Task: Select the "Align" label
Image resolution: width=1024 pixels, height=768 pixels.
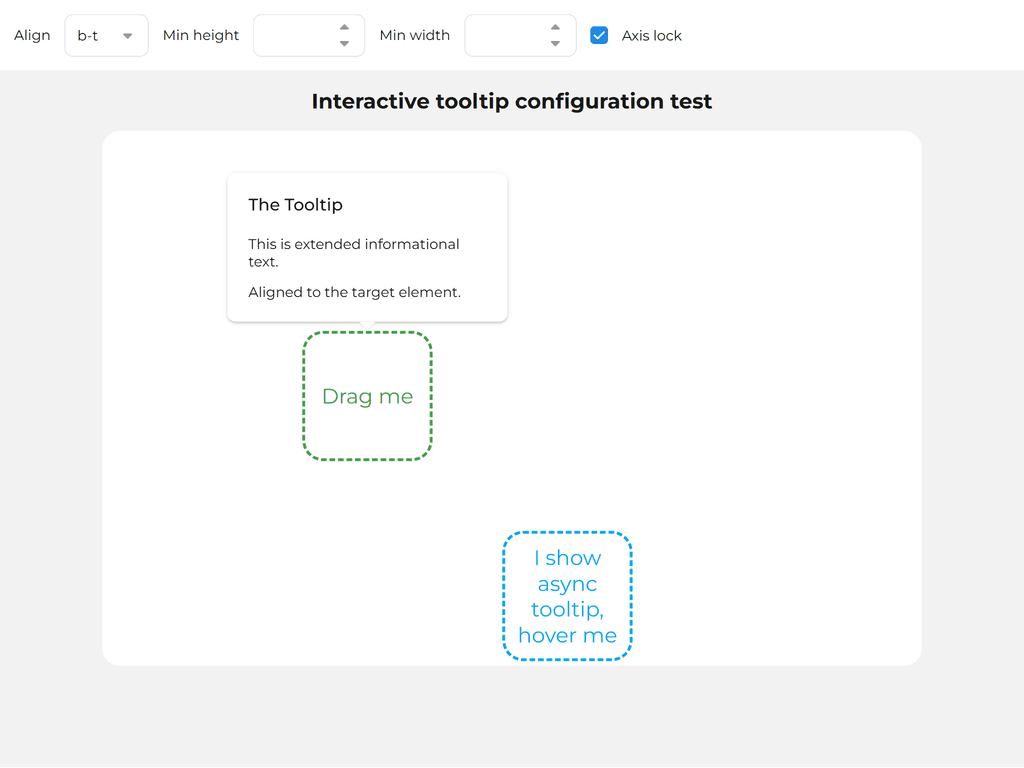Action: [x=32, y=36]
